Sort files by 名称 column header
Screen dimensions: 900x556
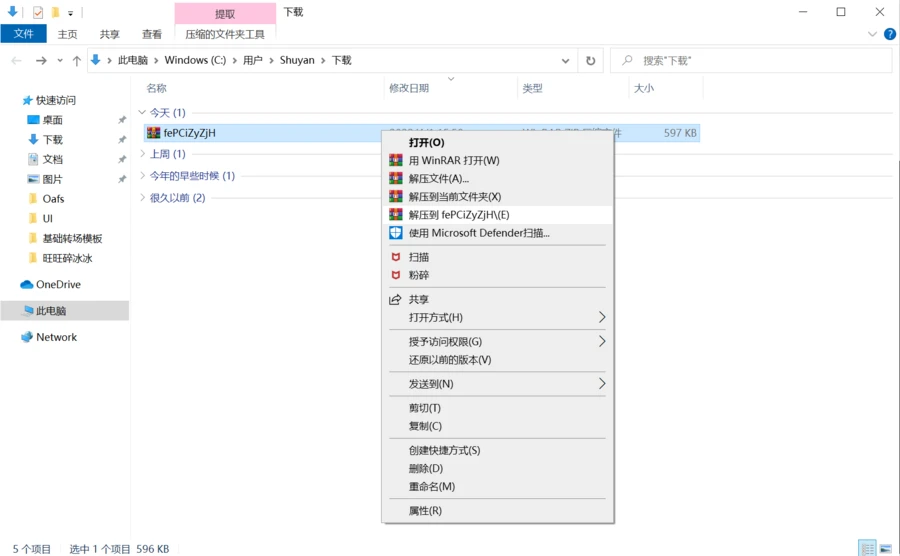click(x=157, y=88)
